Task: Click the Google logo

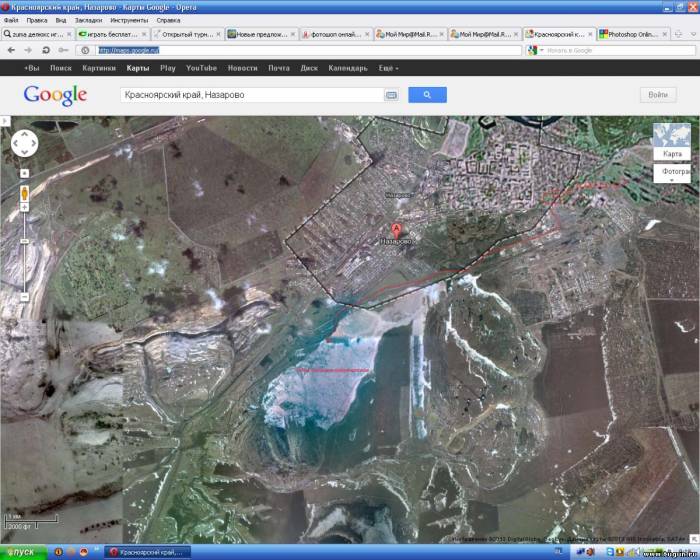Action: tap(55, 95)
